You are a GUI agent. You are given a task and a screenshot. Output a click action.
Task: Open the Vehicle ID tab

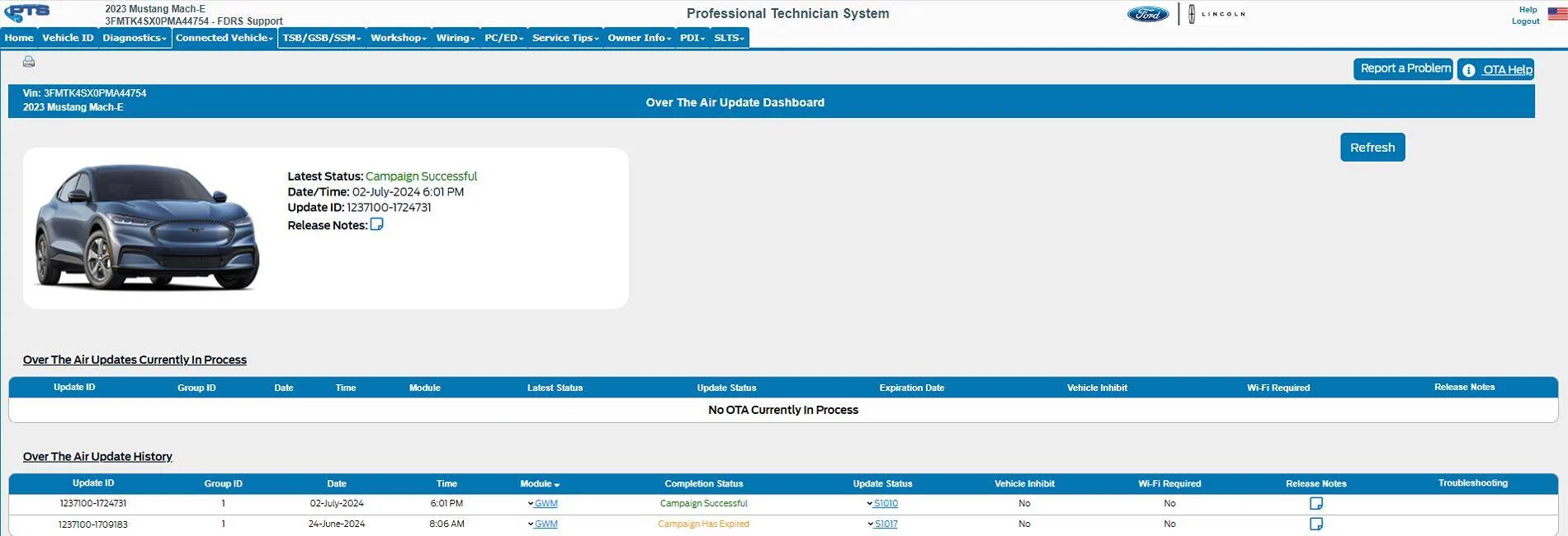[68, 38]
